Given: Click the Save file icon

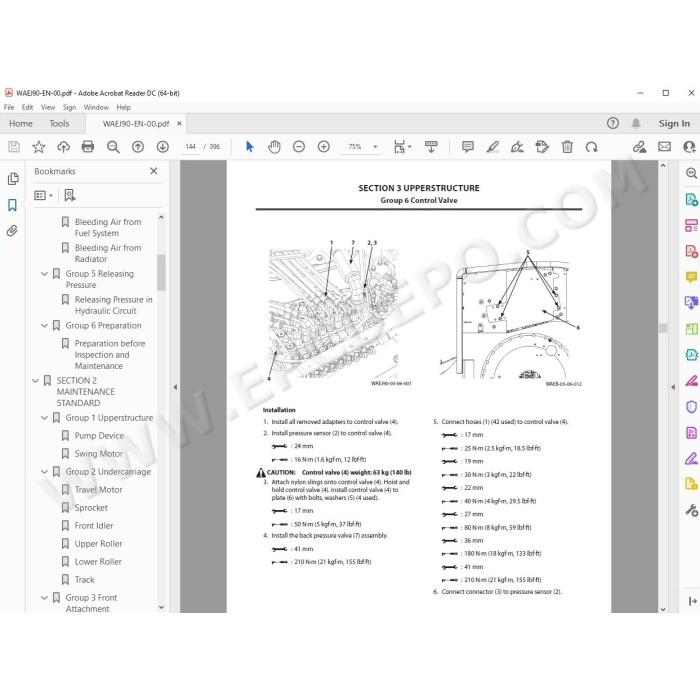Looking at the screenshot, I should pos(14,147).
